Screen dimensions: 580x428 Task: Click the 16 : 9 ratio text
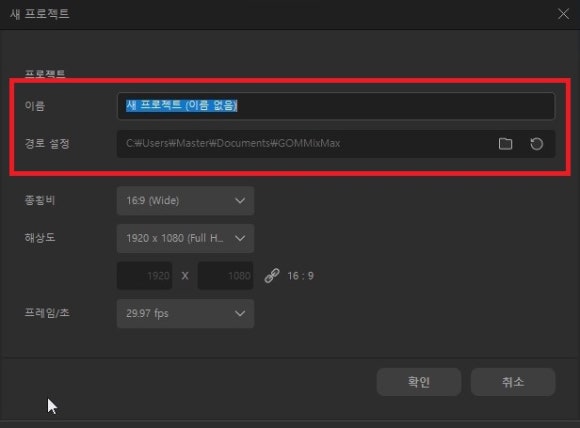(x=300, y=276)
